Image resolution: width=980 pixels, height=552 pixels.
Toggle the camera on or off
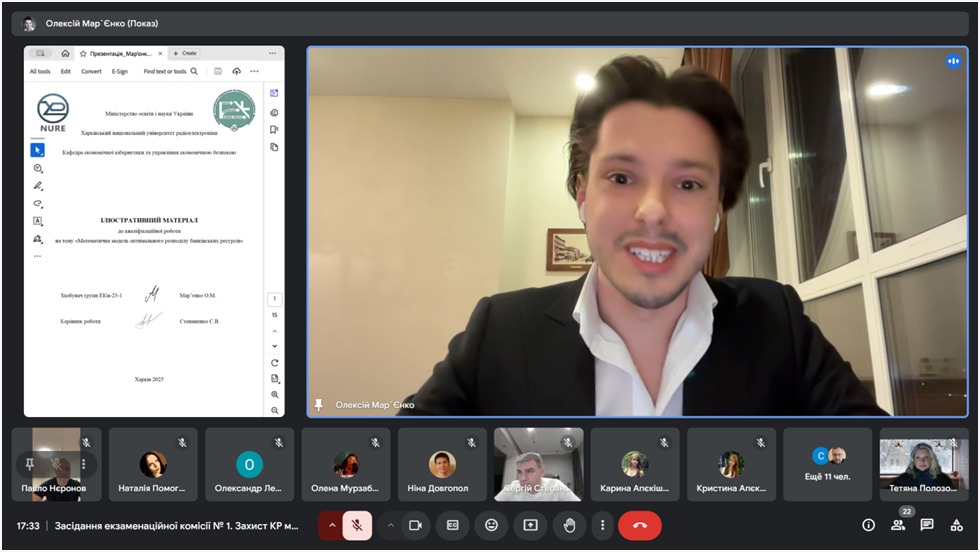point(415,525)
